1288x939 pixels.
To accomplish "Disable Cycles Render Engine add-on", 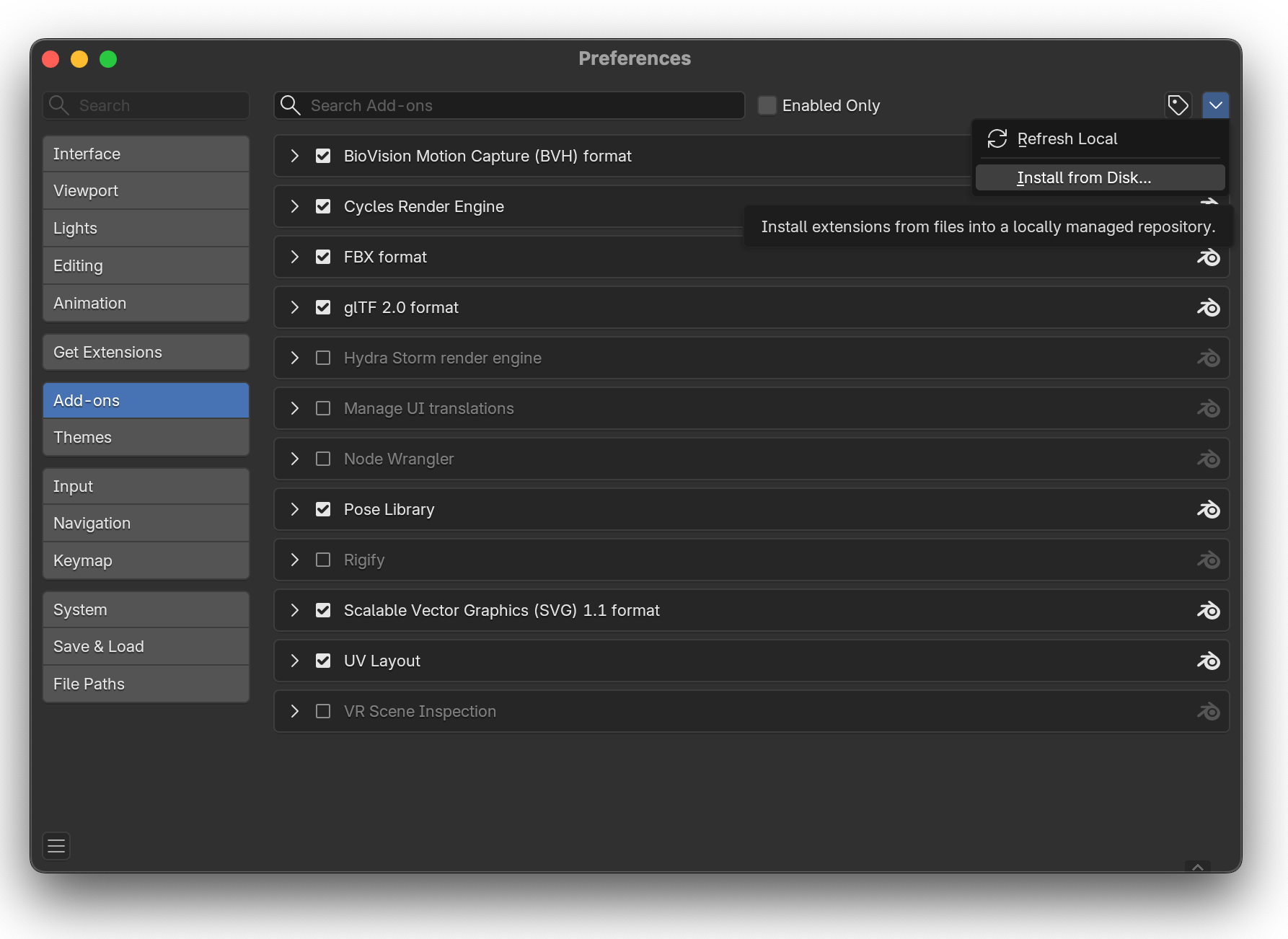I will pos(323,206).
